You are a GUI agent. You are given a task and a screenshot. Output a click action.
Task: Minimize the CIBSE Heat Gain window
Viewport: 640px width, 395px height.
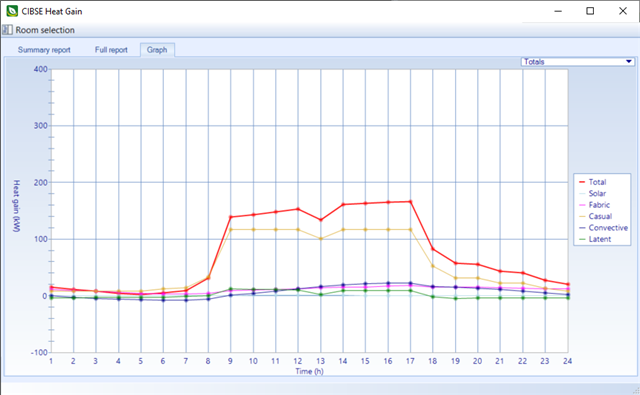pos(558,11)
